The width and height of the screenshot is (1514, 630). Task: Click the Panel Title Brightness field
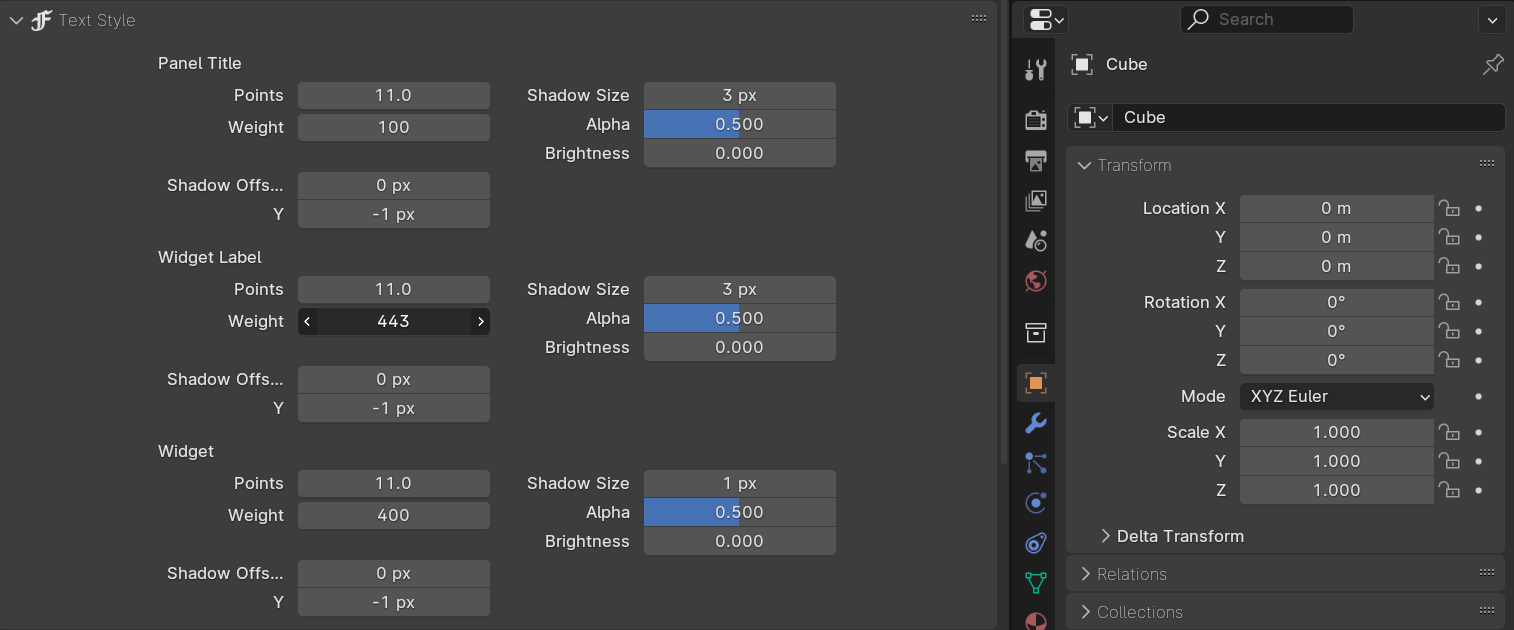pos(740,153)
